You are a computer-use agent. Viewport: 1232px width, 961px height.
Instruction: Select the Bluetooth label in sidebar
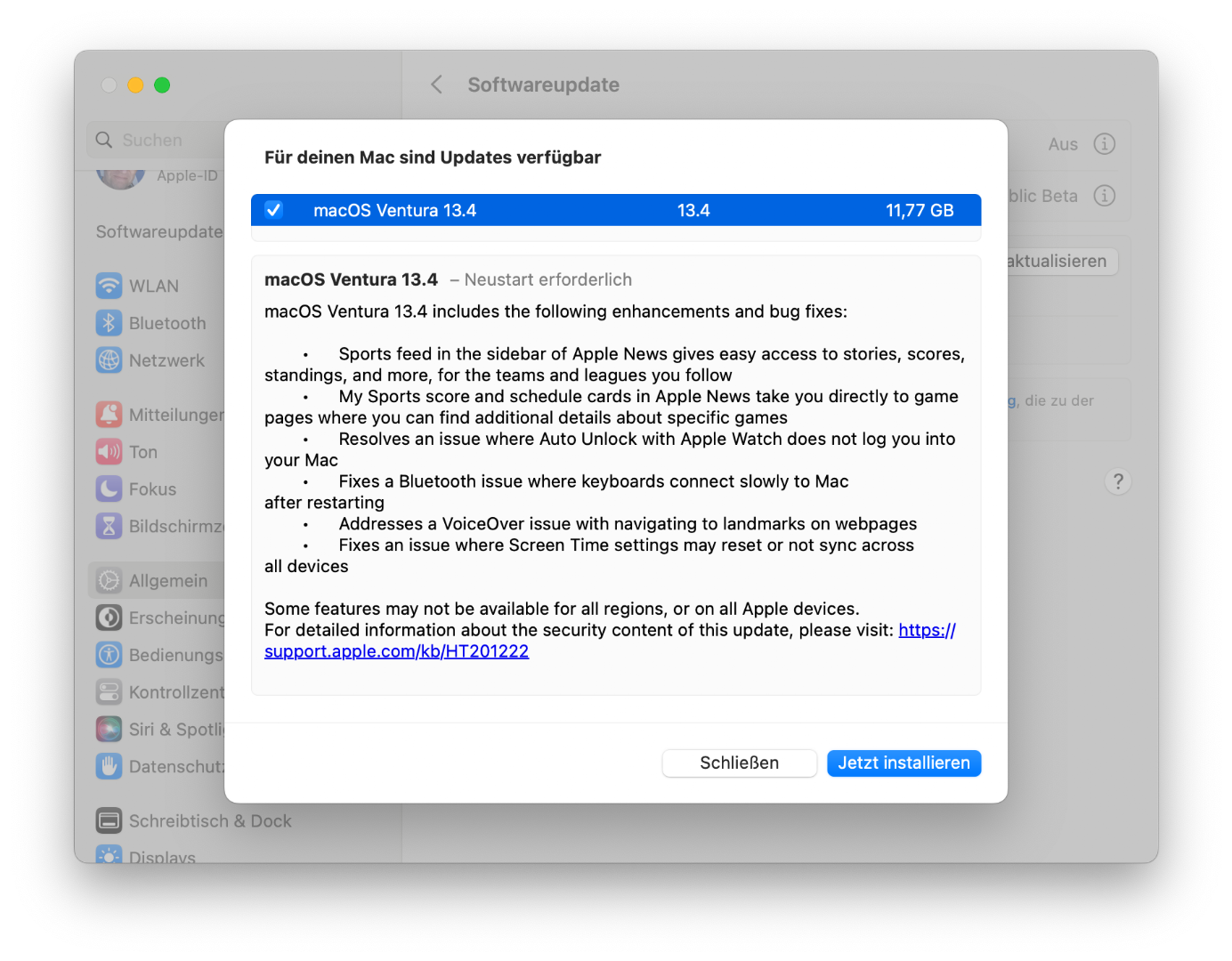coord(167,324)
